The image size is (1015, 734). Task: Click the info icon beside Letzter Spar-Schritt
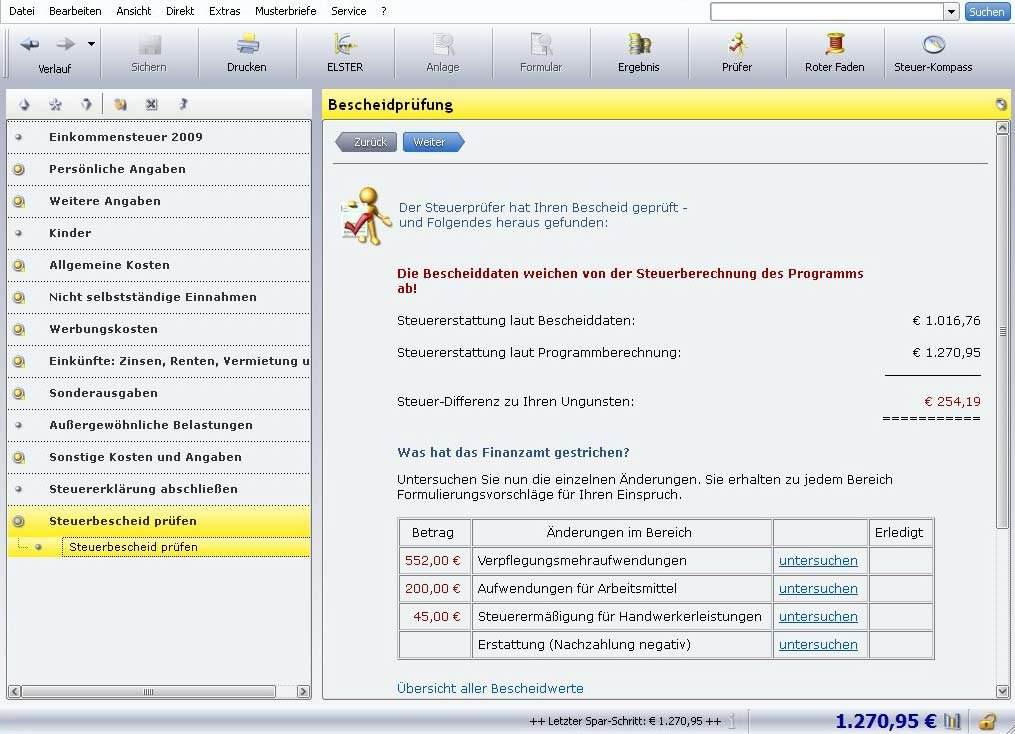click(733, 720)
